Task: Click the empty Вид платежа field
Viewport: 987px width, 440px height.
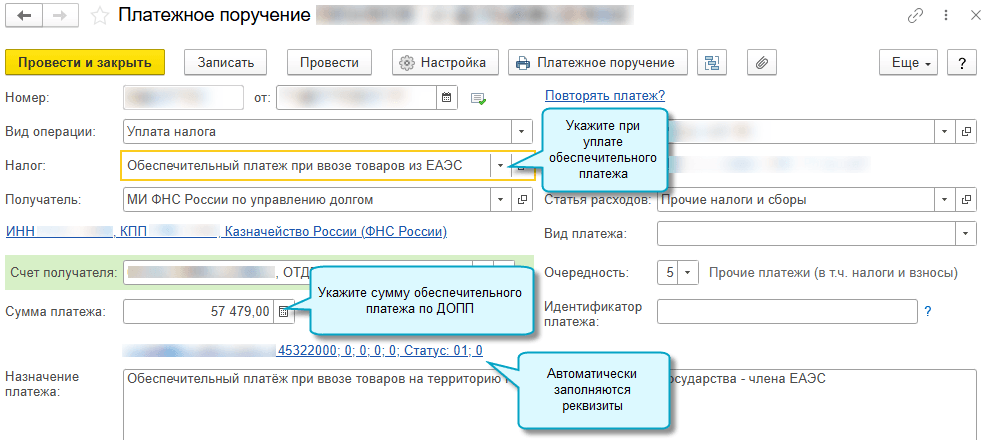Action: pyautogui.click(x=806, y=234)
